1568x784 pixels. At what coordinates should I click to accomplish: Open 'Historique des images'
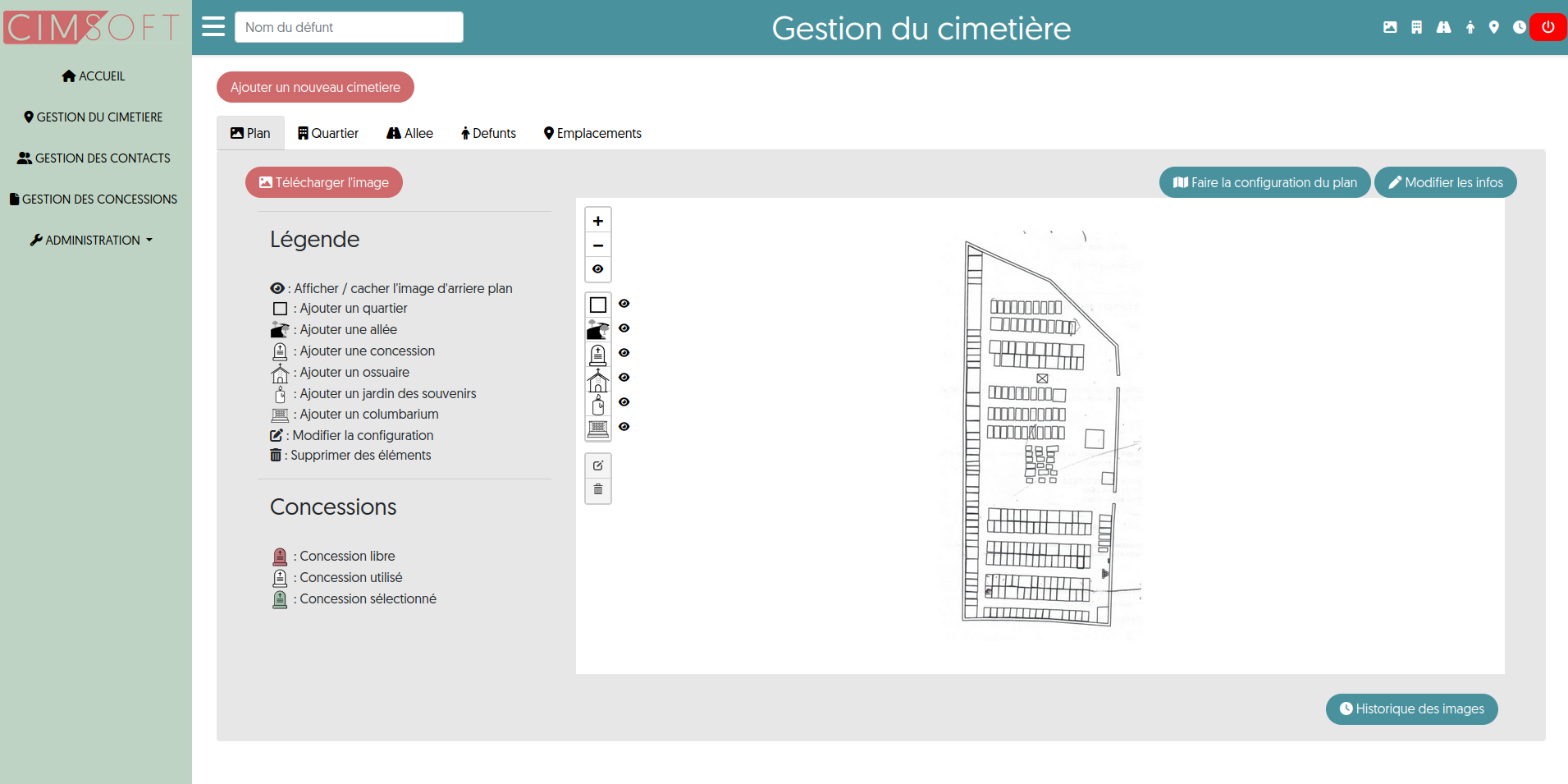[x=1410, y=708]
